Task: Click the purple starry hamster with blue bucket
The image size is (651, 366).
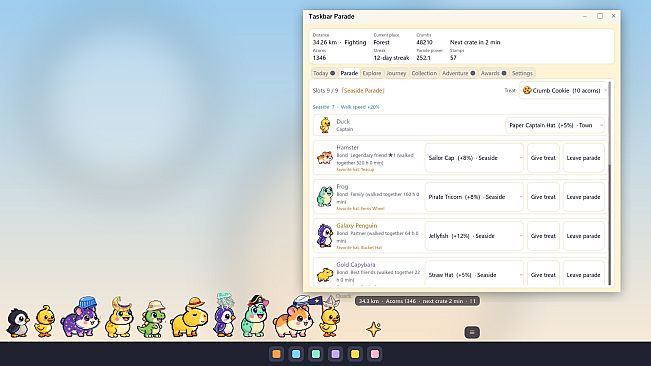Action: (x=81, y=317)
